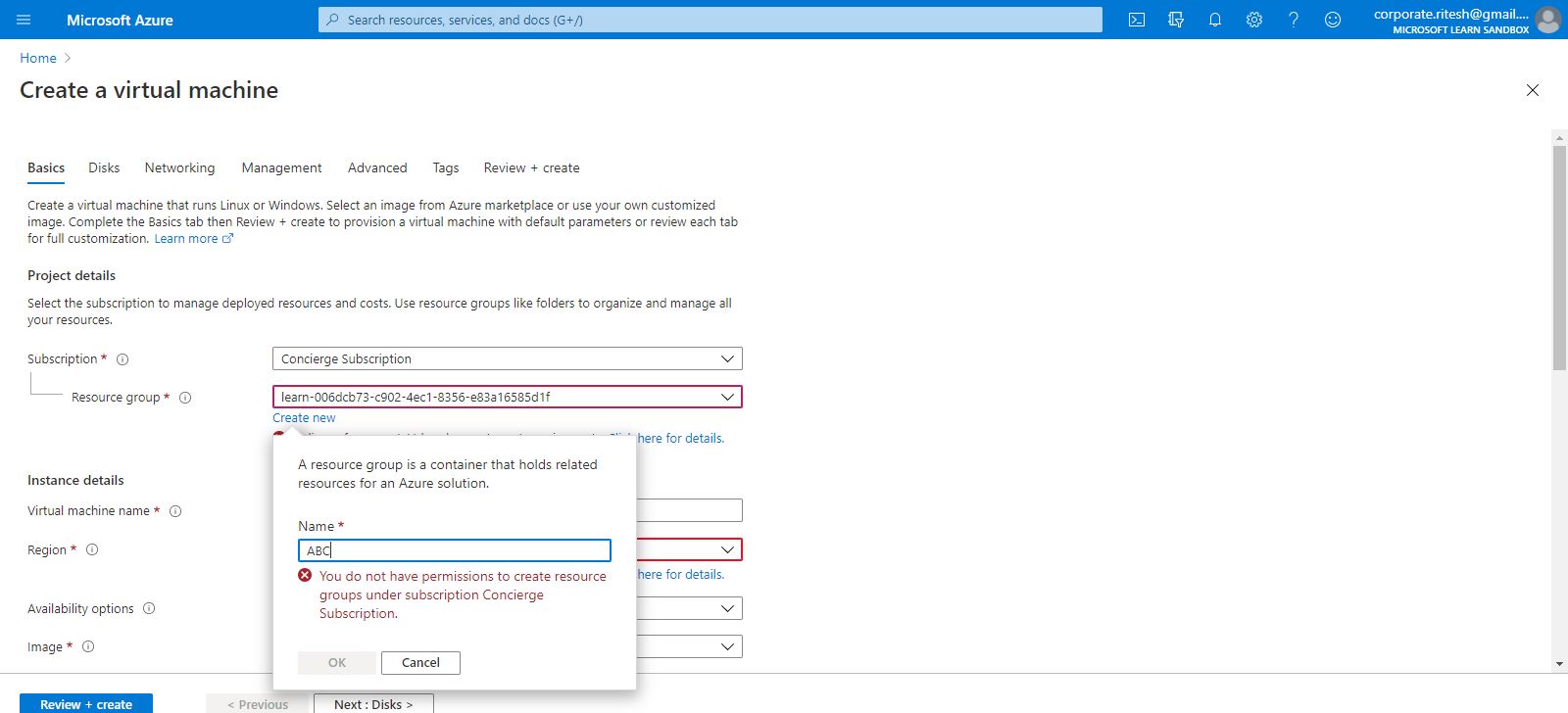Expand the Resource group dropdown
Image resolution: width=1568 pixels, height=713 pixels.
pos(508,397)
